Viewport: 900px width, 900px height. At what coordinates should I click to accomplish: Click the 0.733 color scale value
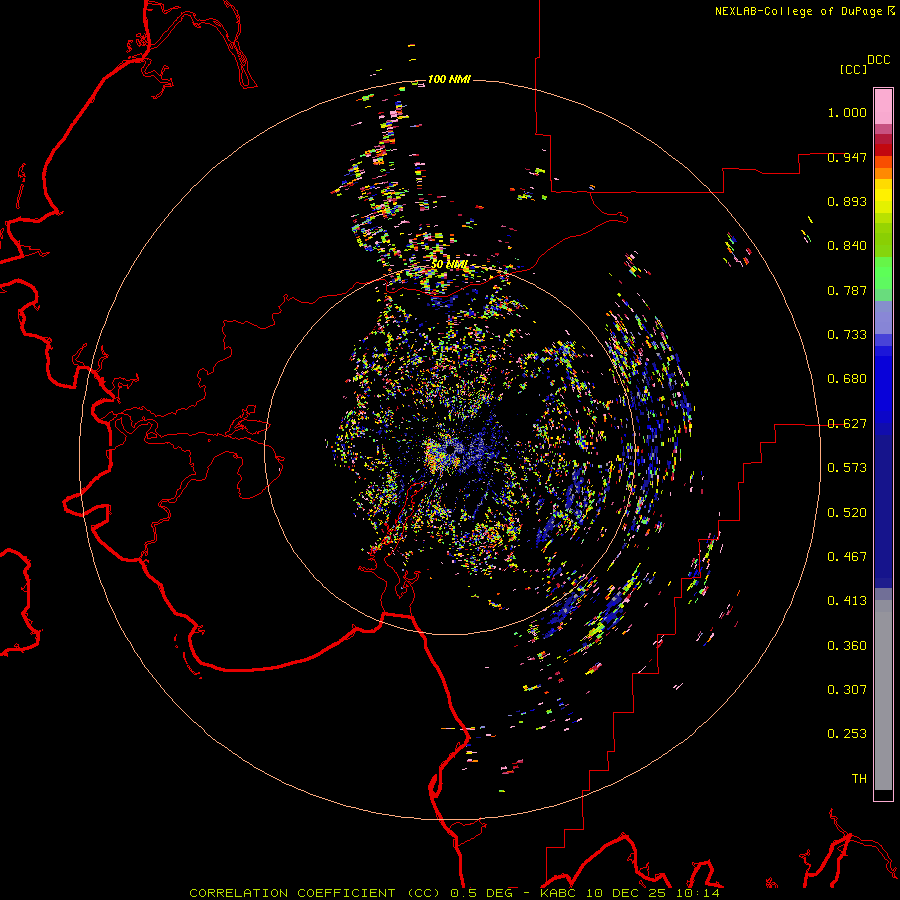pos(847,335)
